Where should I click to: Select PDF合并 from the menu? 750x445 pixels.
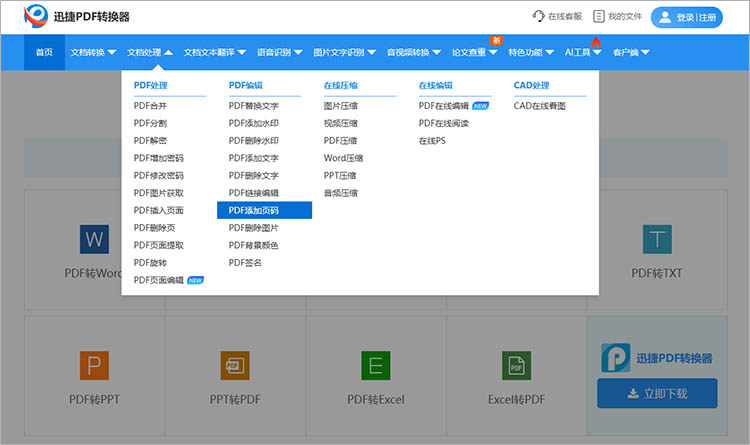coord(150,106)
